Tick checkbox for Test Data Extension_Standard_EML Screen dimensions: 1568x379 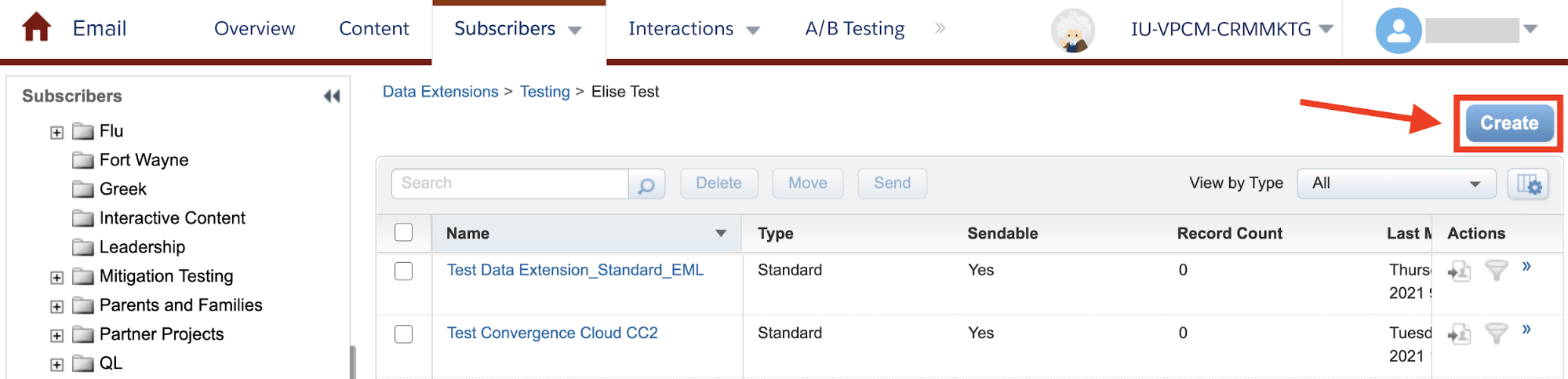click(x=404, y=271)
